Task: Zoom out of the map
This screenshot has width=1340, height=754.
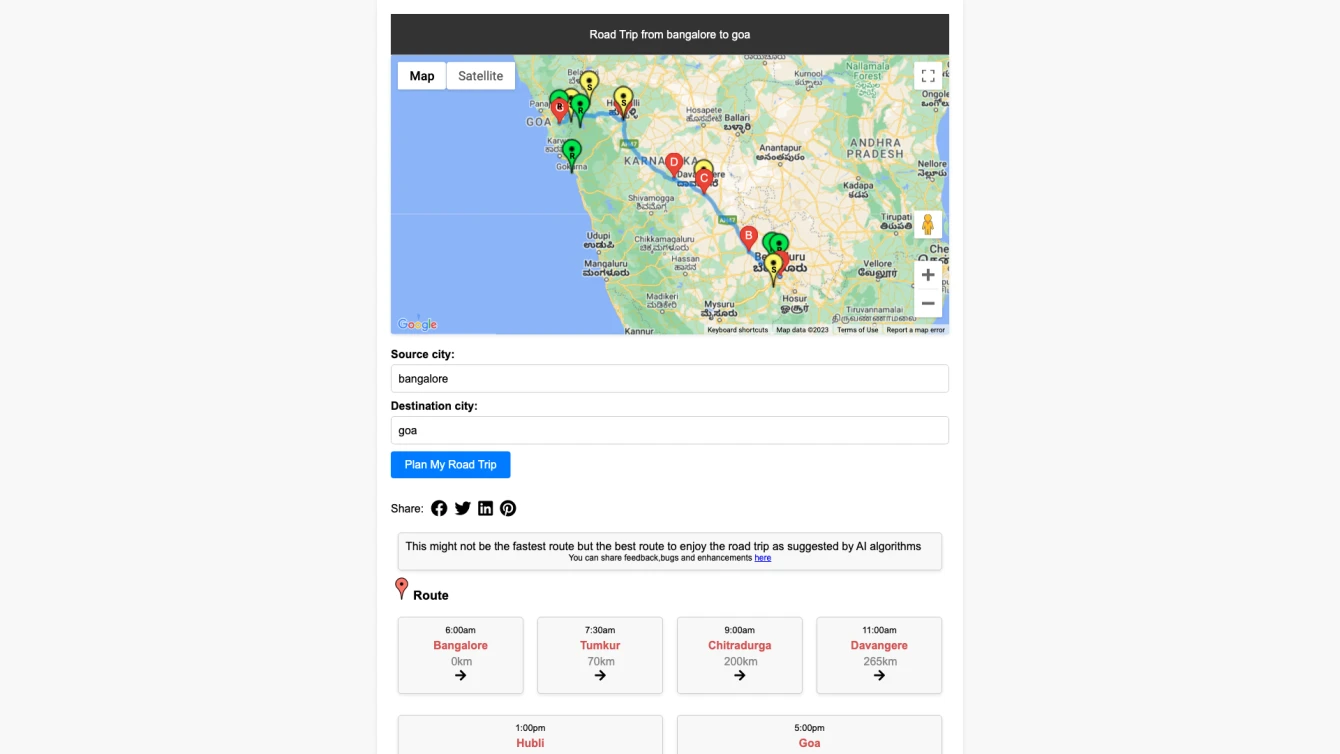Action: 928,303
